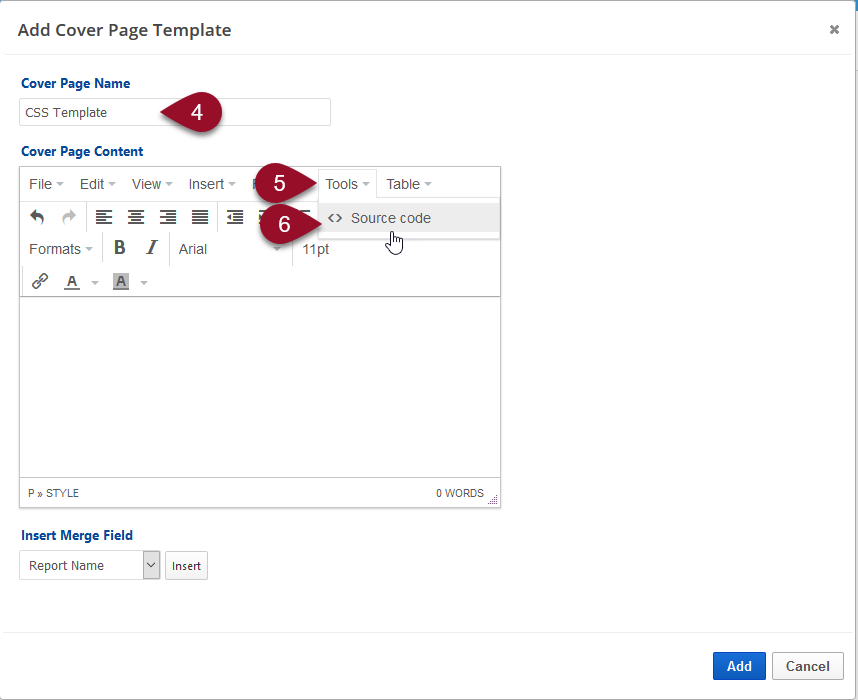Align text right in the editor

(168, 217)
